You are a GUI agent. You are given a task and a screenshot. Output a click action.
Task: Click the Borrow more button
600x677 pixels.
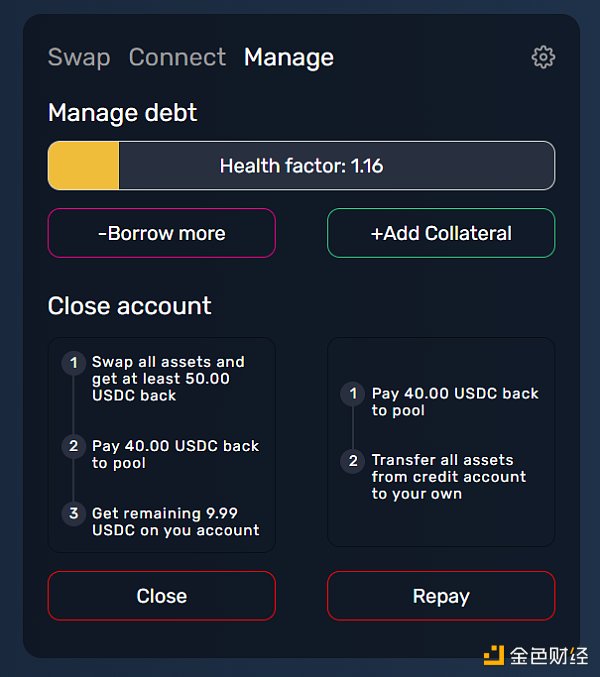click(x=162, y=233)
